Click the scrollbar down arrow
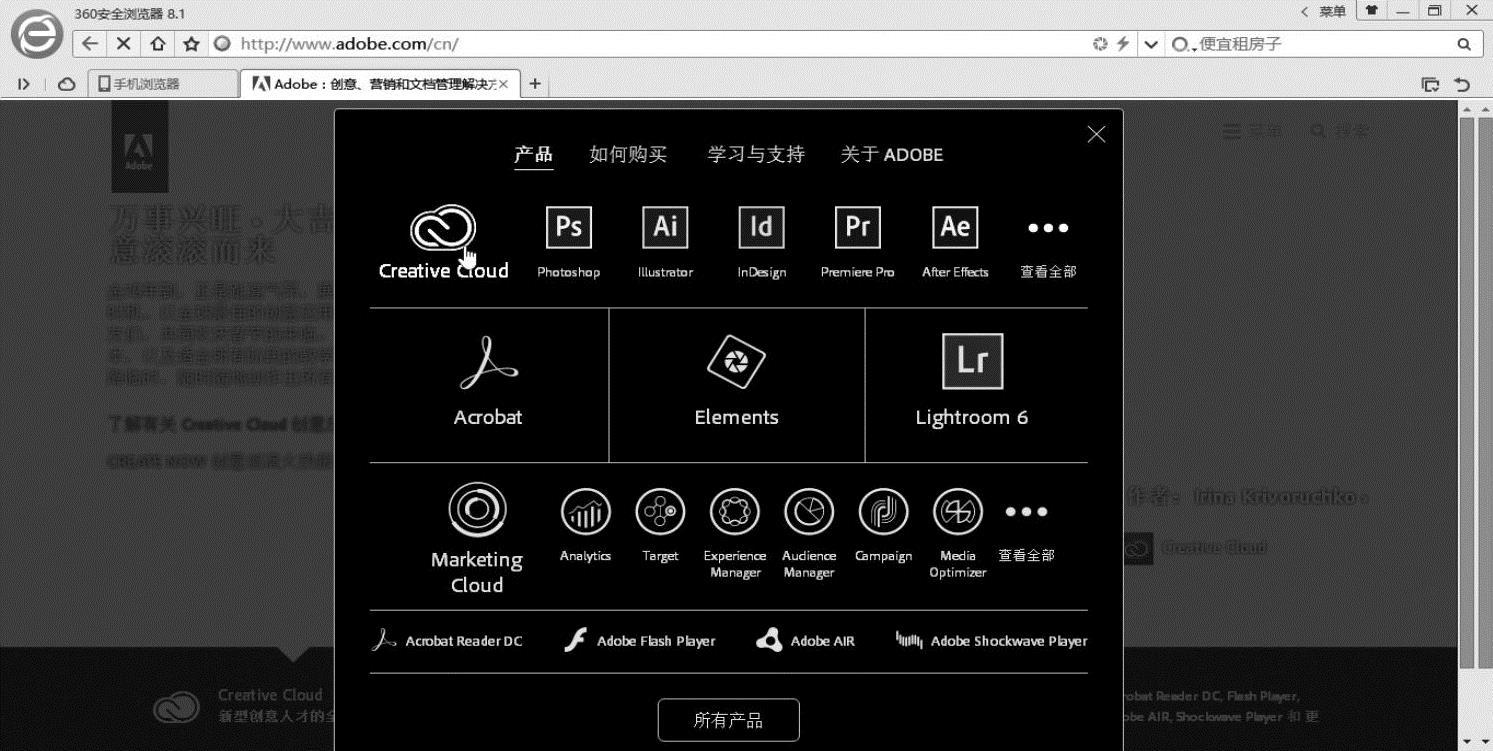 1467,742
